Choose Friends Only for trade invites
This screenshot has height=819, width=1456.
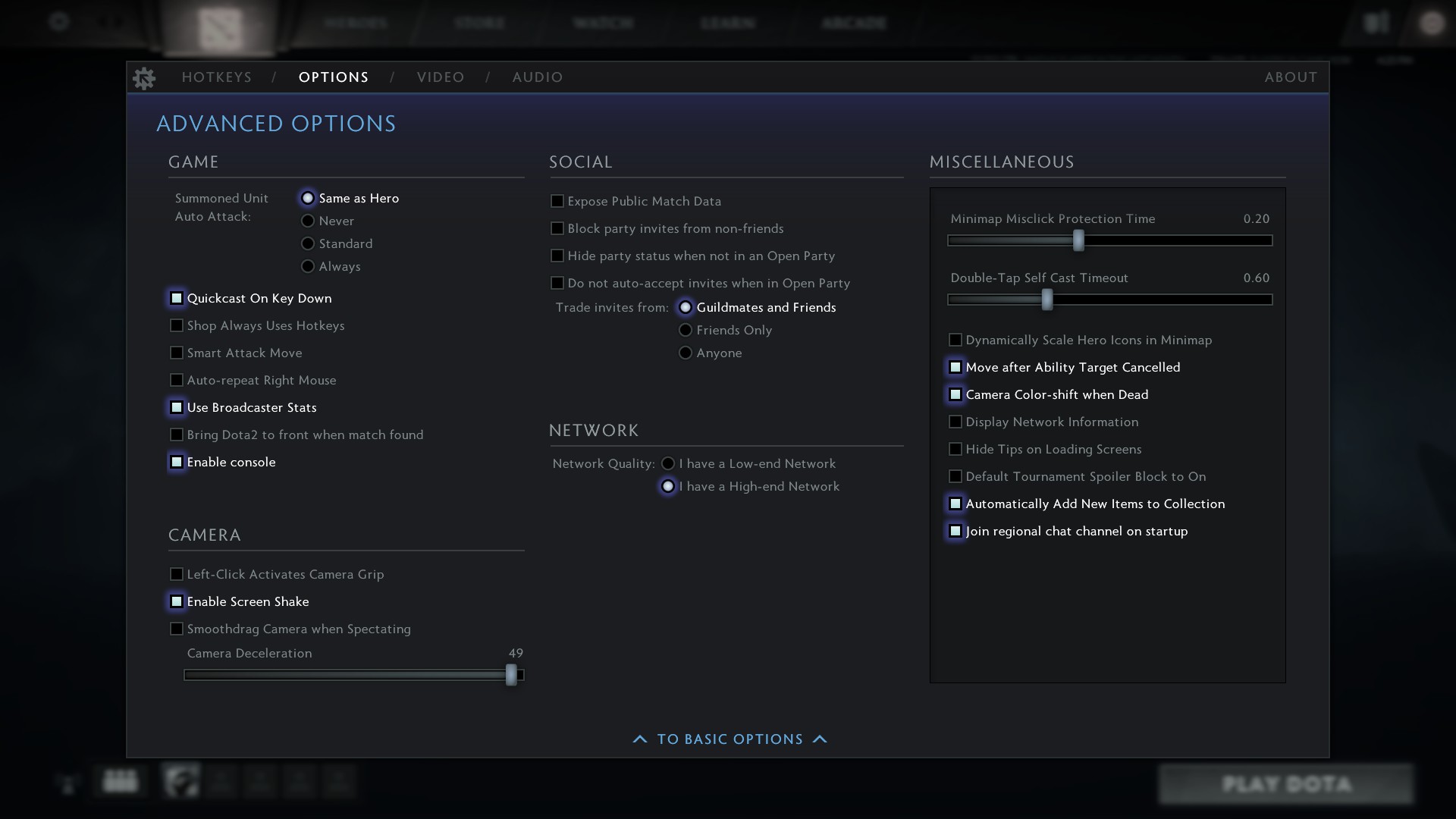click(686, 330)
